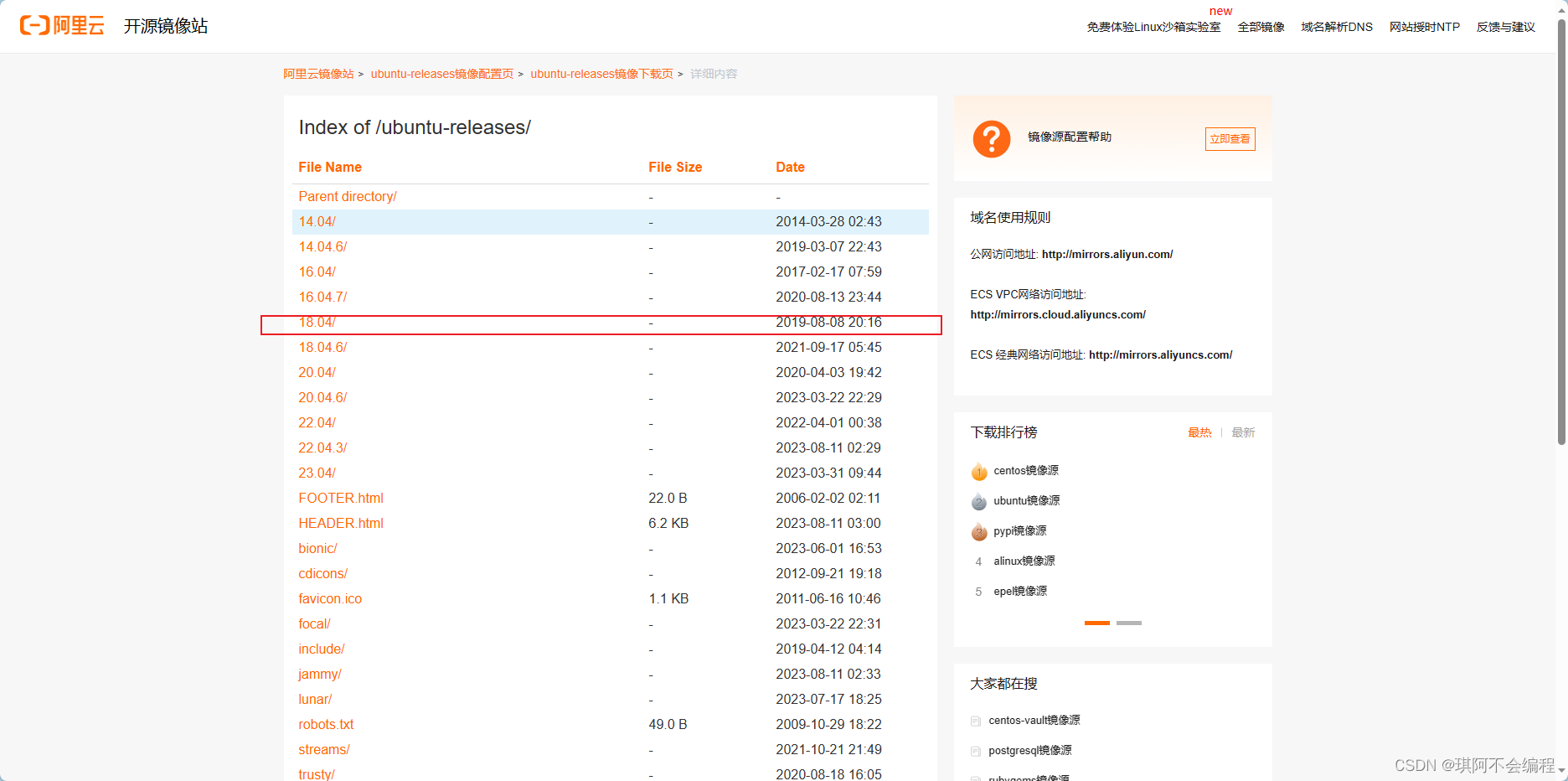Open the lunar/ directory
Viewport: 1568px width, 781px height.
click(x=315, y=699)
